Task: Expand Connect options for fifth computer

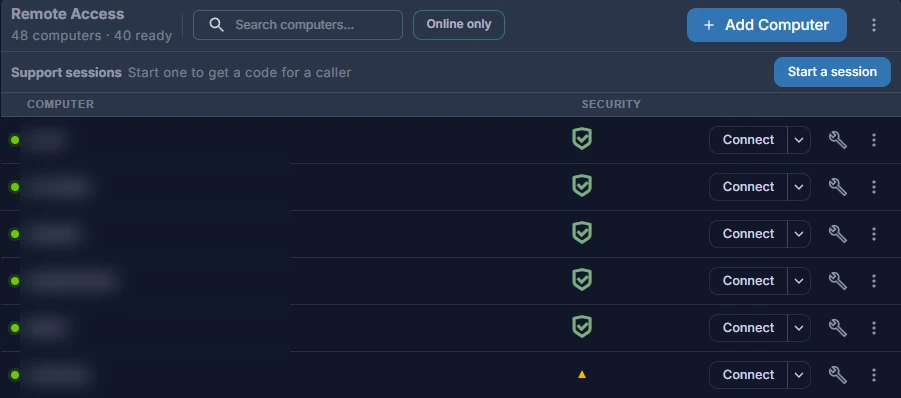Action: [799, 328]
